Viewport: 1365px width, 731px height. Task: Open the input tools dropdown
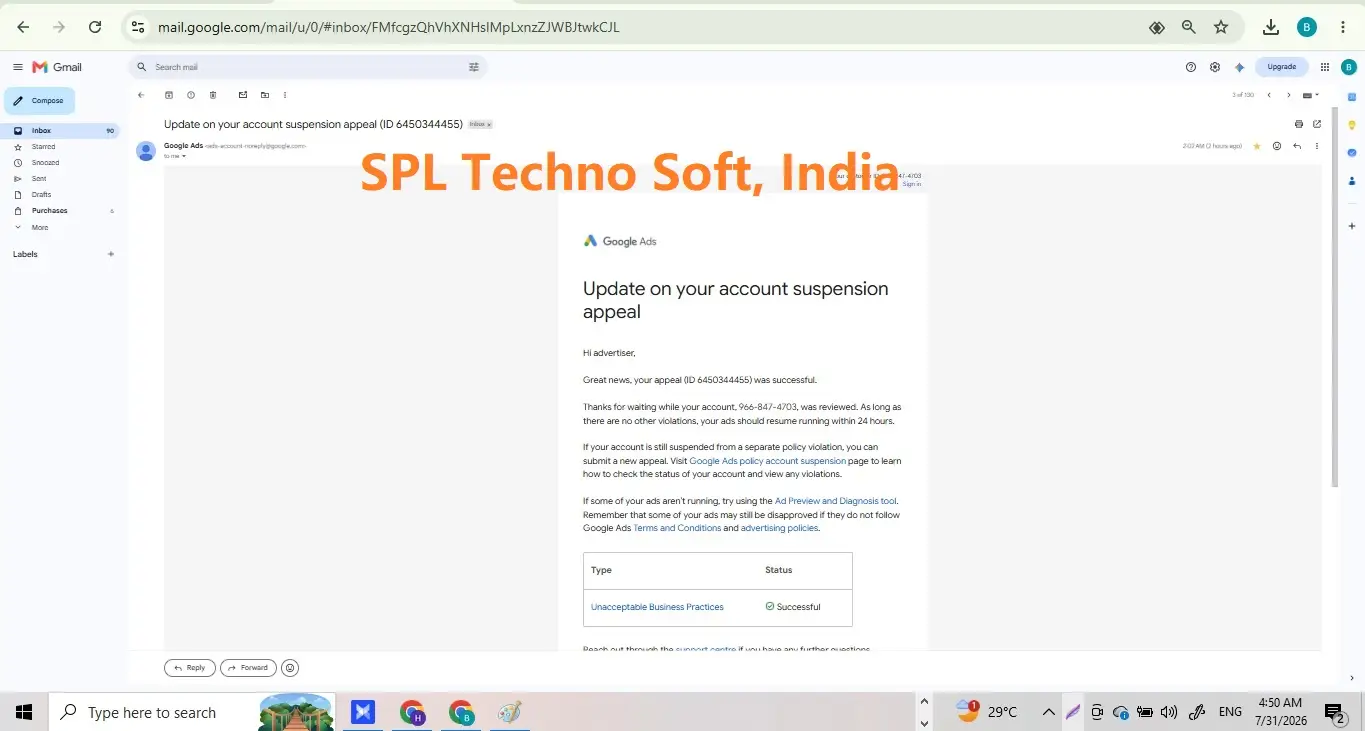click(1311, 95)
